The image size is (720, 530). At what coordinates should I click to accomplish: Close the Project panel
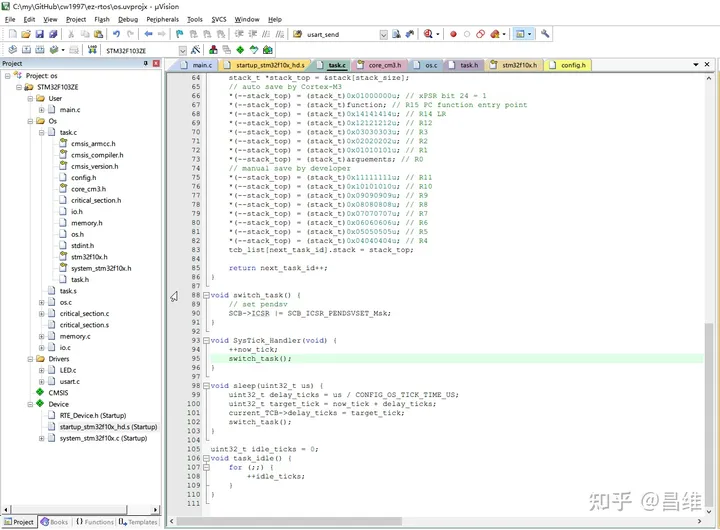[x=156, y=63]
